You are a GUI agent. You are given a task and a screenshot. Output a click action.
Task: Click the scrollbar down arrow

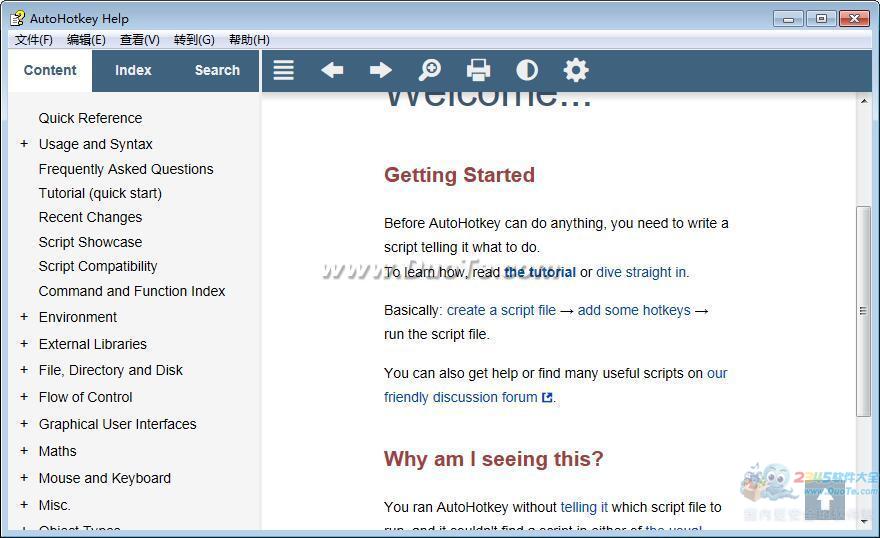(864, 522)
